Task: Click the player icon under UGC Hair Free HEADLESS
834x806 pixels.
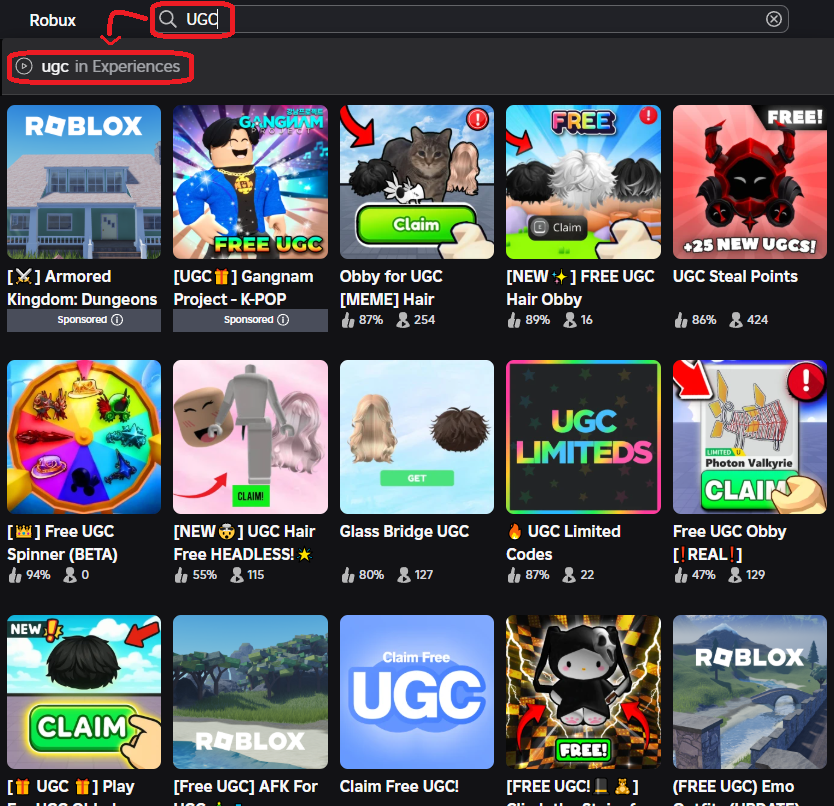Action: 237,575
